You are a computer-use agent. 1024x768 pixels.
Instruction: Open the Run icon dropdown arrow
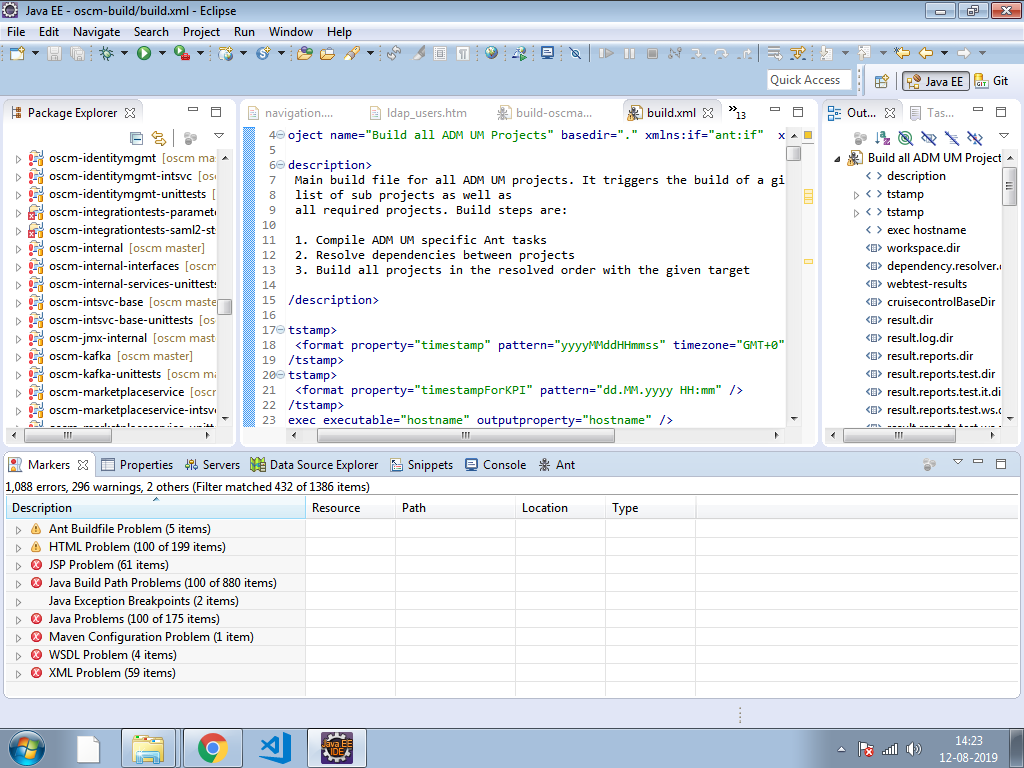pyautogui.click(x=161, y=54)
